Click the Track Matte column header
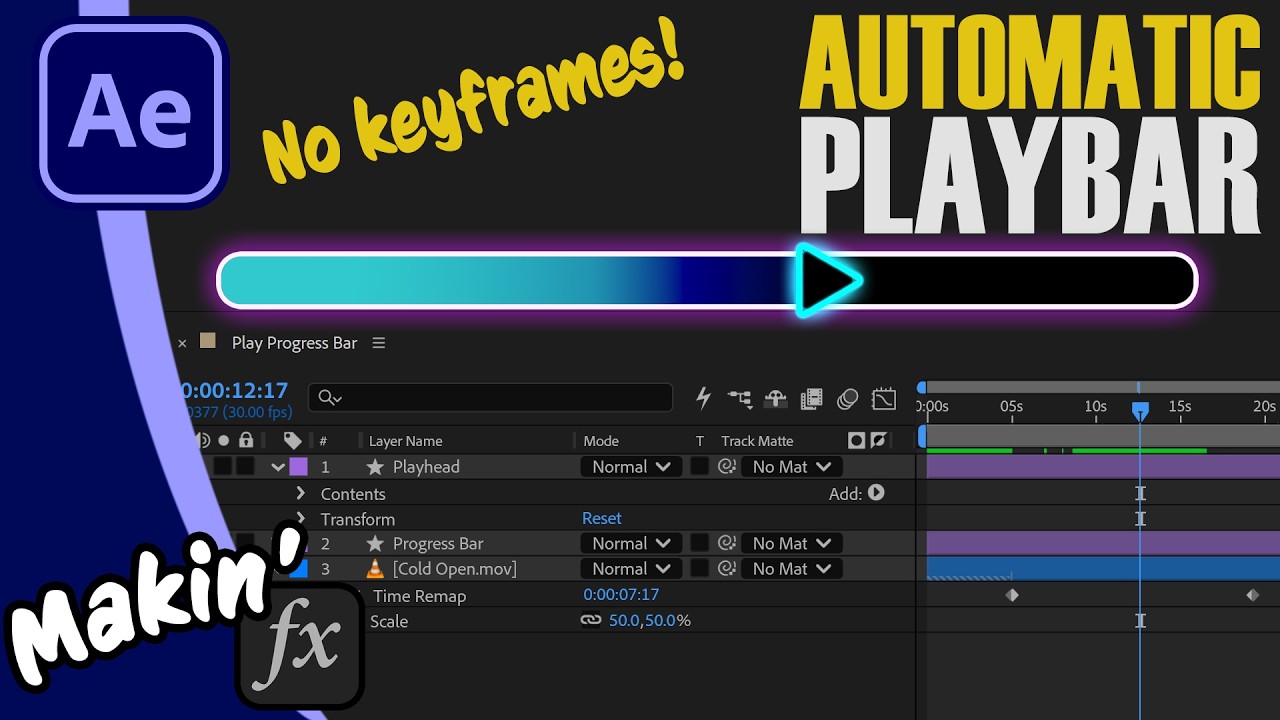1280x720 pixels. [x=757, y=441]
